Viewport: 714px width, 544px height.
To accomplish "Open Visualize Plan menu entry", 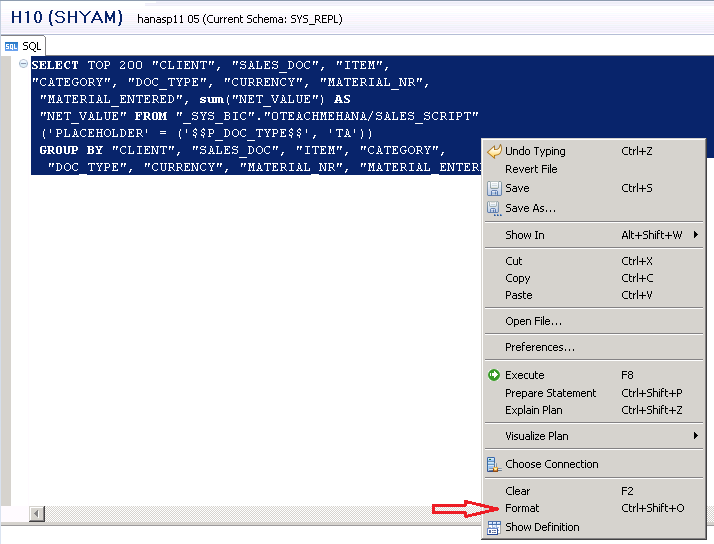I will pos(594,436).
